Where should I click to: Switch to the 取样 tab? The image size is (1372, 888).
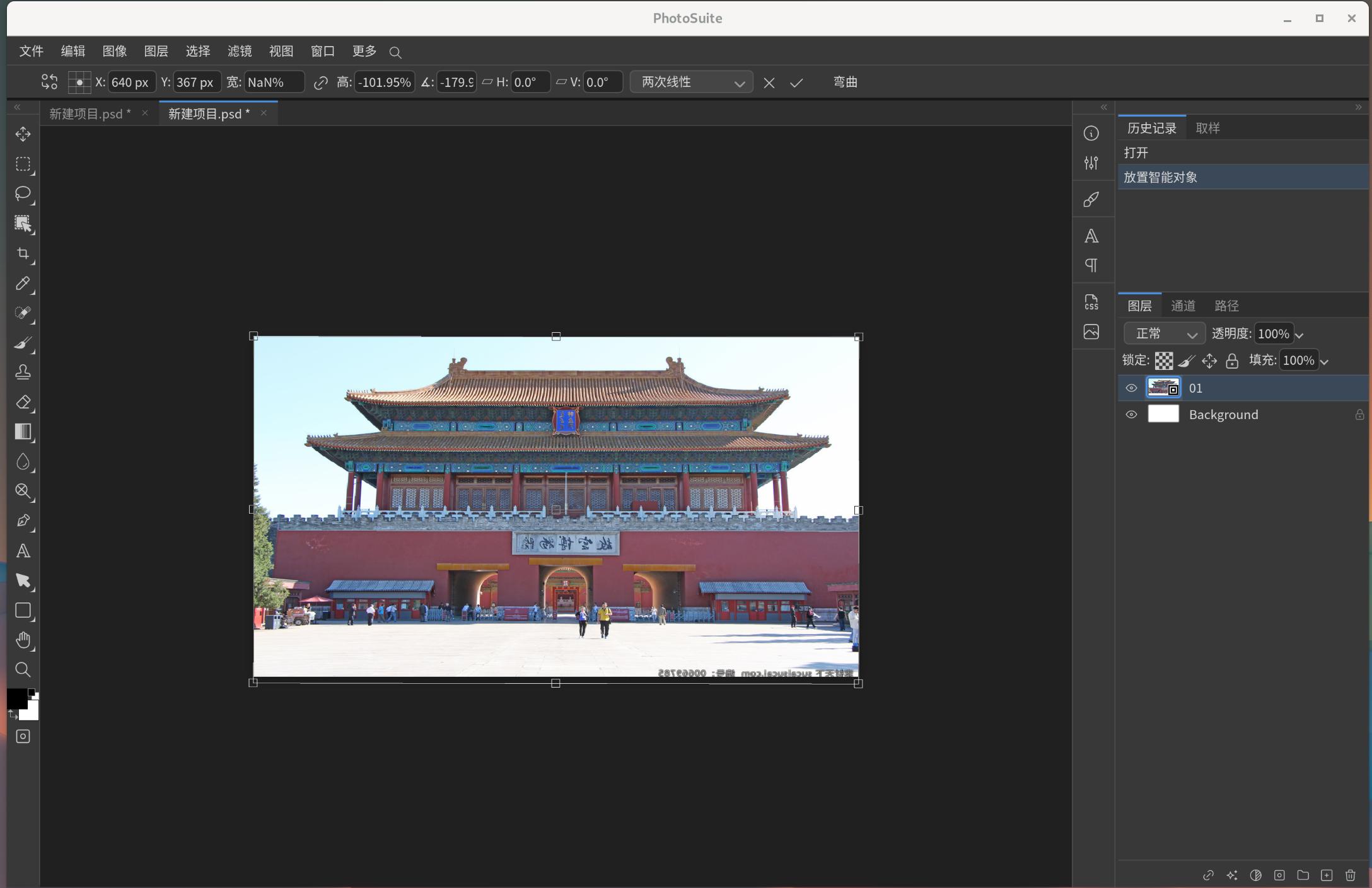tap(1207, 128)
